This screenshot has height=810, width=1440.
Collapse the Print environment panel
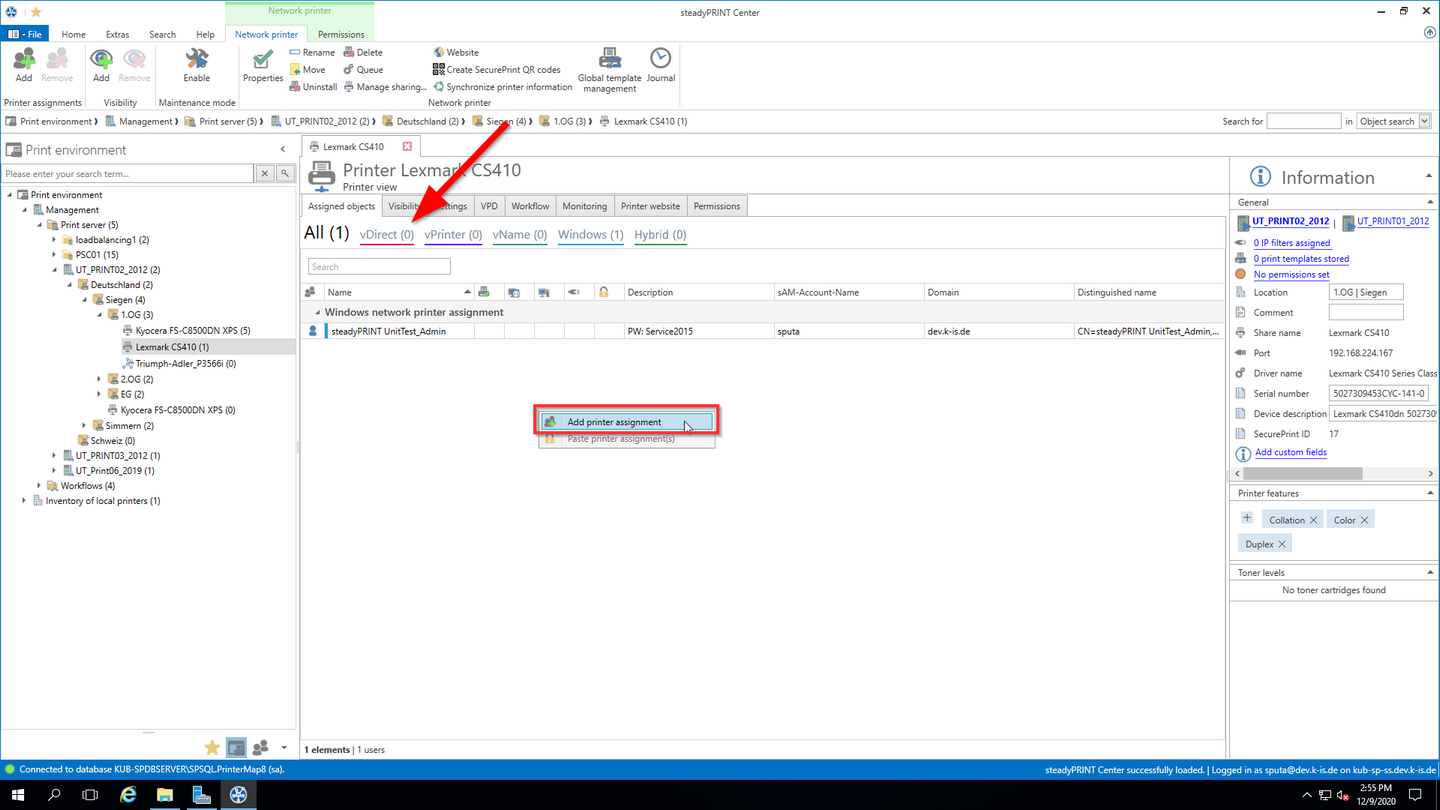[283, 149]
